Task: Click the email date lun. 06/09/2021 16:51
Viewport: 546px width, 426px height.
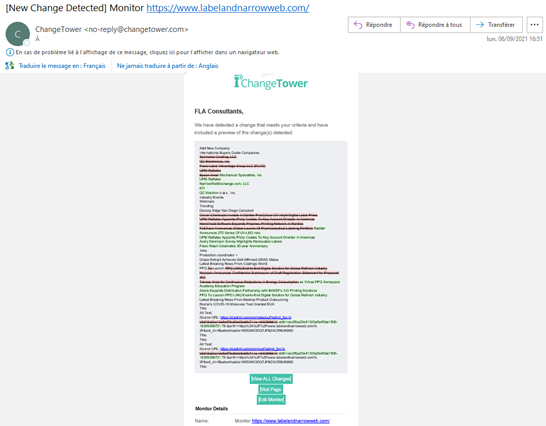Action: pyautogui.click(x=514, y=39)
